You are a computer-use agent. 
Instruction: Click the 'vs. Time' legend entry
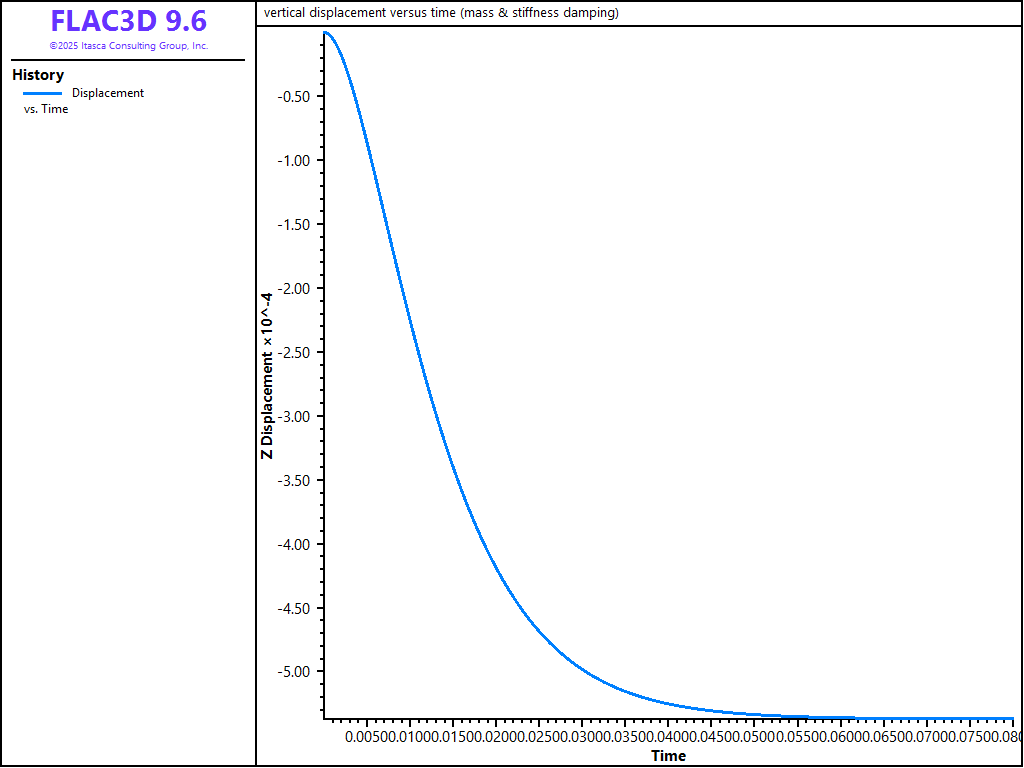[46, 109]
